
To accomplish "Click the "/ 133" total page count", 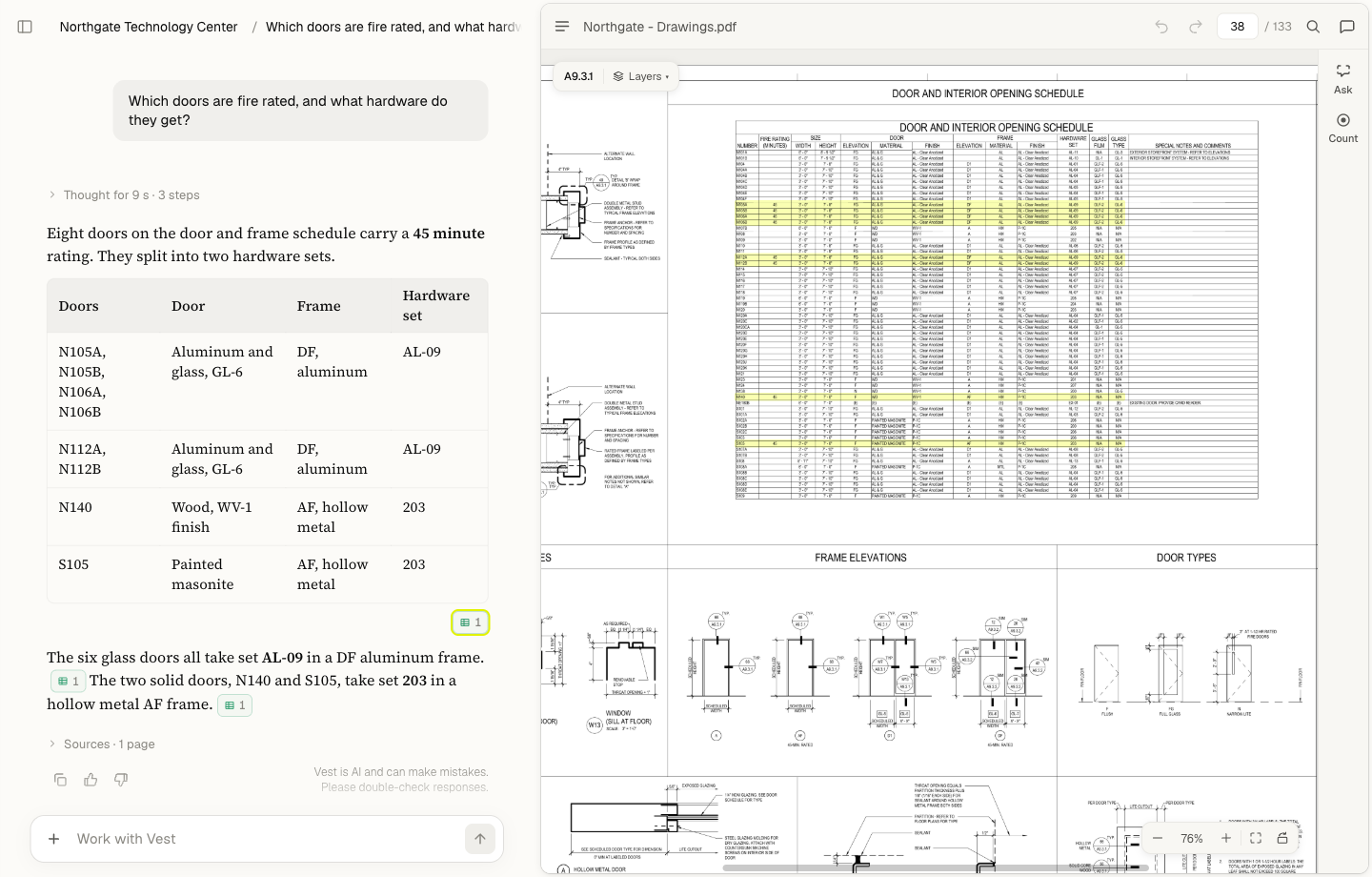I will pyautogui.click(x=1279, y=27).
